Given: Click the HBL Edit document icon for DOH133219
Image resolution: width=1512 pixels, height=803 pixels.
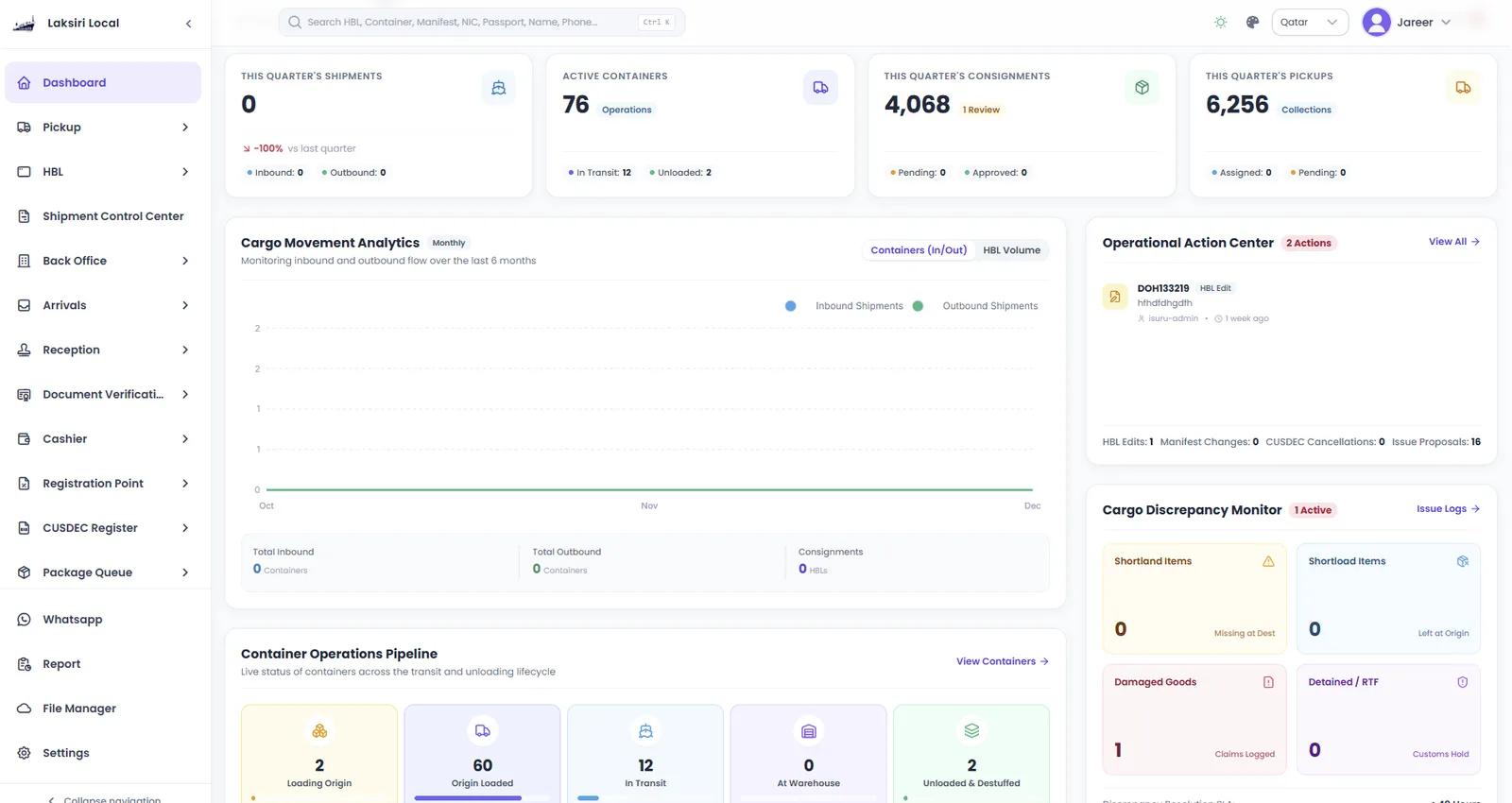Looking at the screenshot, I should [x=1115, y=297].
